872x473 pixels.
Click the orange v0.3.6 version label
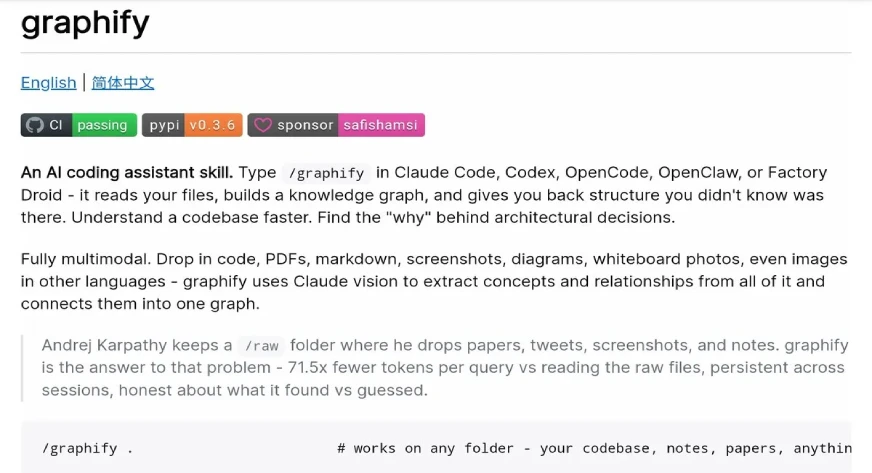[212, 125]
